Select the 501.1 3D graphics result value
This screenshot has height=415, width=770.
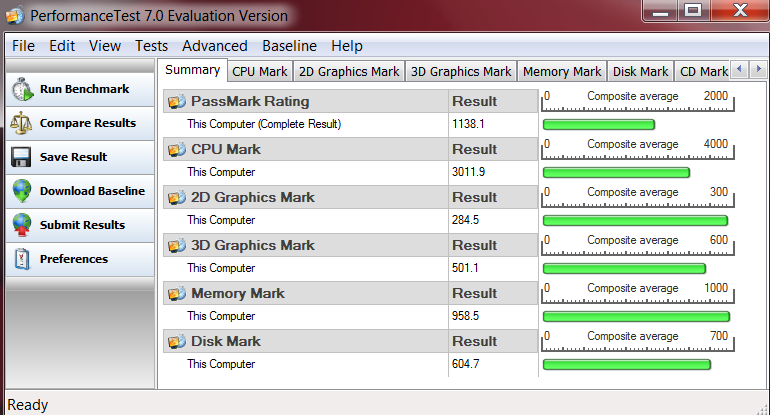tap(465, 268)
